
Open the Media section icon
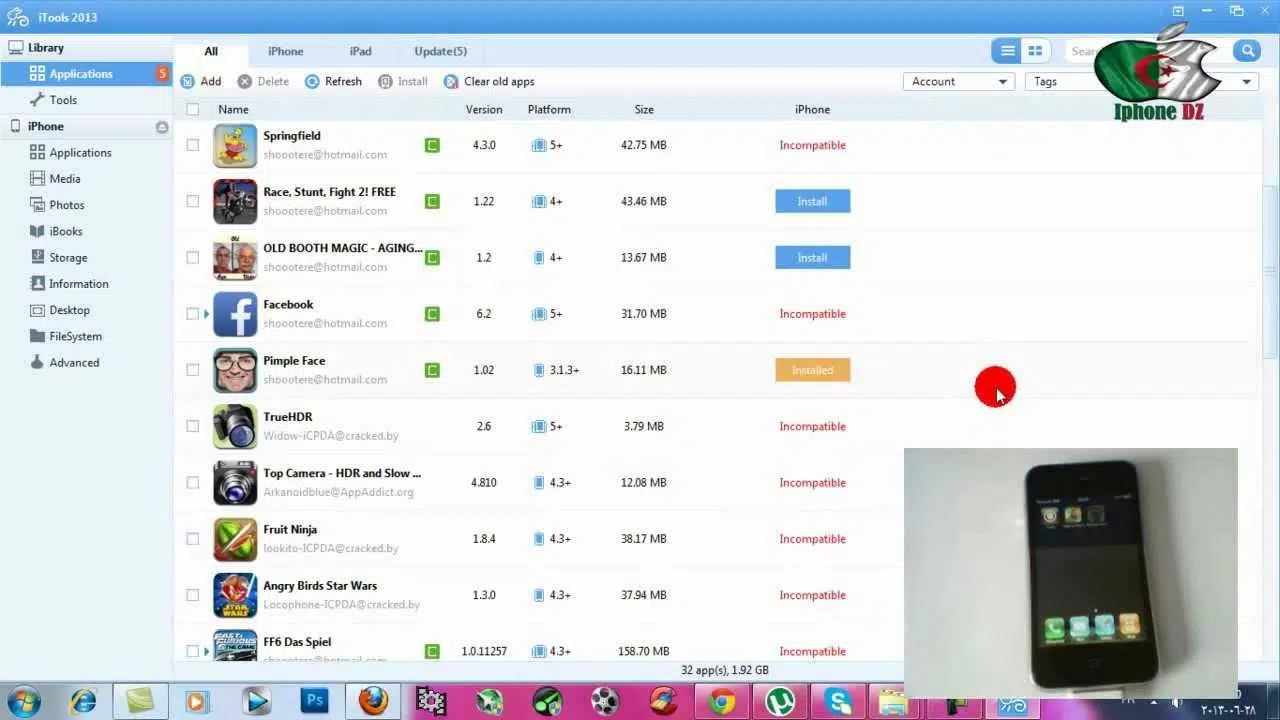coord(38,179)
